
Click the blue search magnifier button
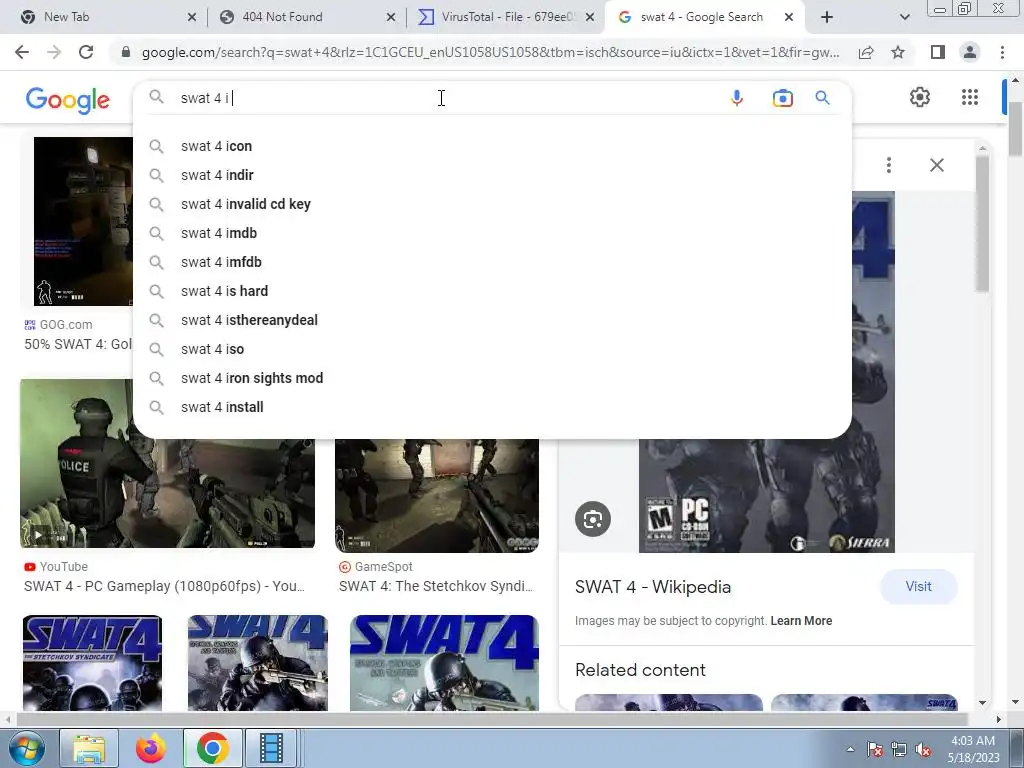(x=822, y=98)
